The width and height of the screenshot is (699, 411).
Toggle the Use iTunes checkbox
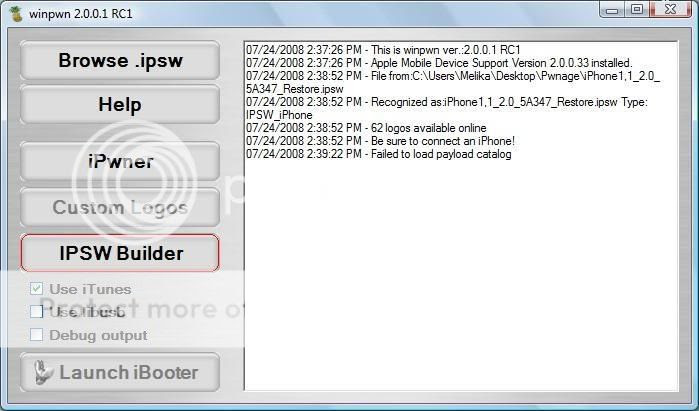(x=37, y=289)
